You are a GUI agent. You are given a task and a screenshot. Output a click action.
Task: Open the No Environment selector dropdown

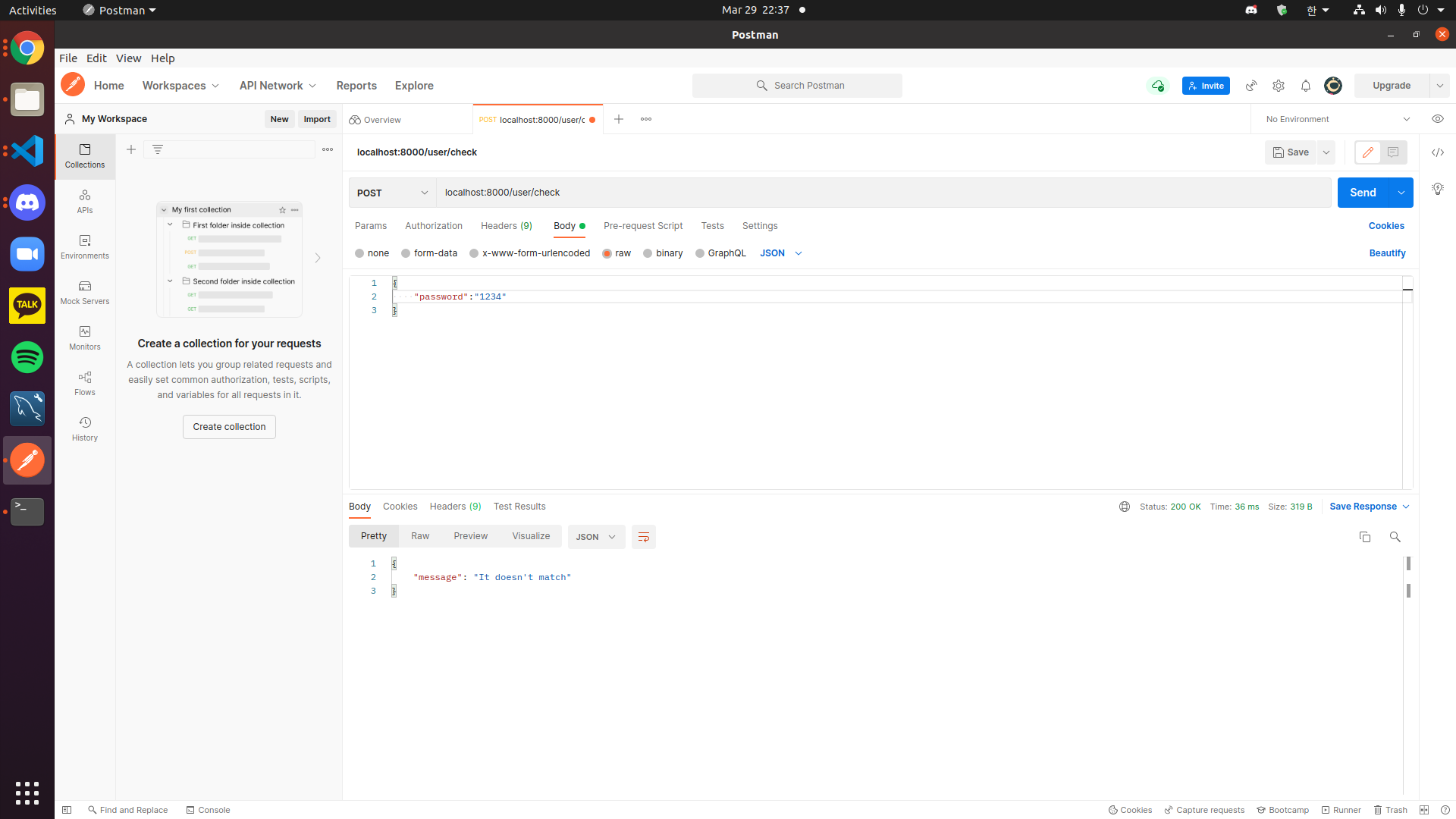[x=1338, y=119]
